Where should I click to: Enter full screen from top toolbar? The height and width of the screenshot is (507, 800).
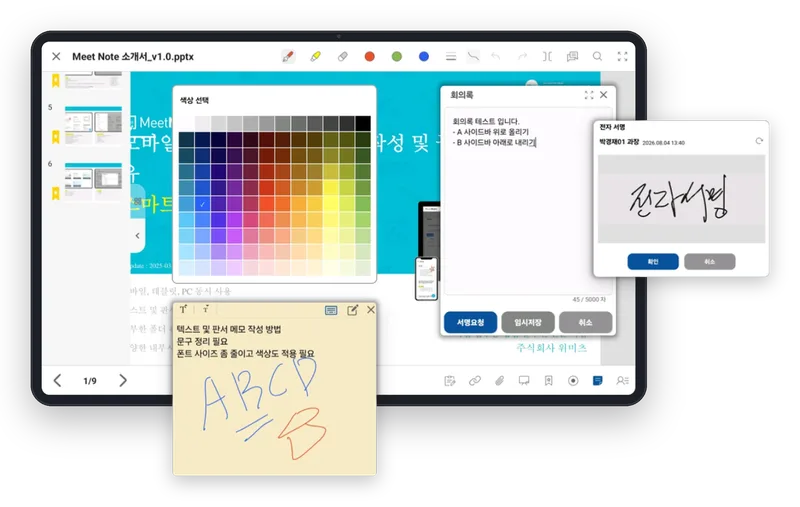[622, 56]
